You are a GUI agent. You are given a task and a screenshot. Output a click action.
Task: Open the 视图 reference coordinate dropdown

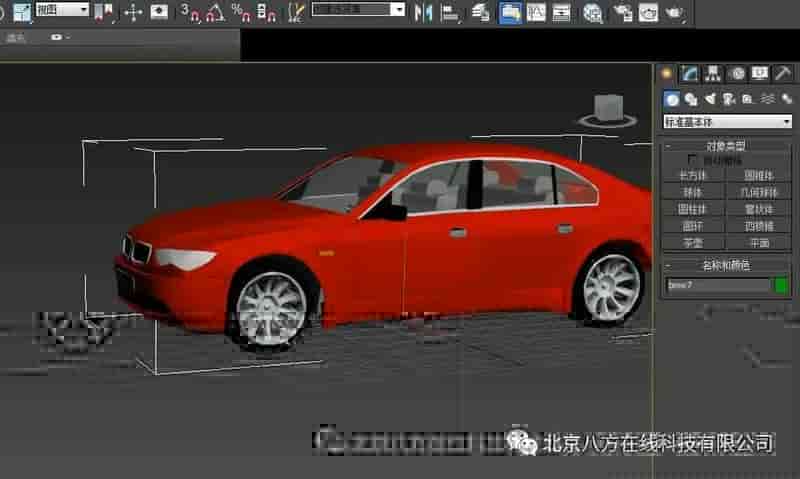(62, 10)
